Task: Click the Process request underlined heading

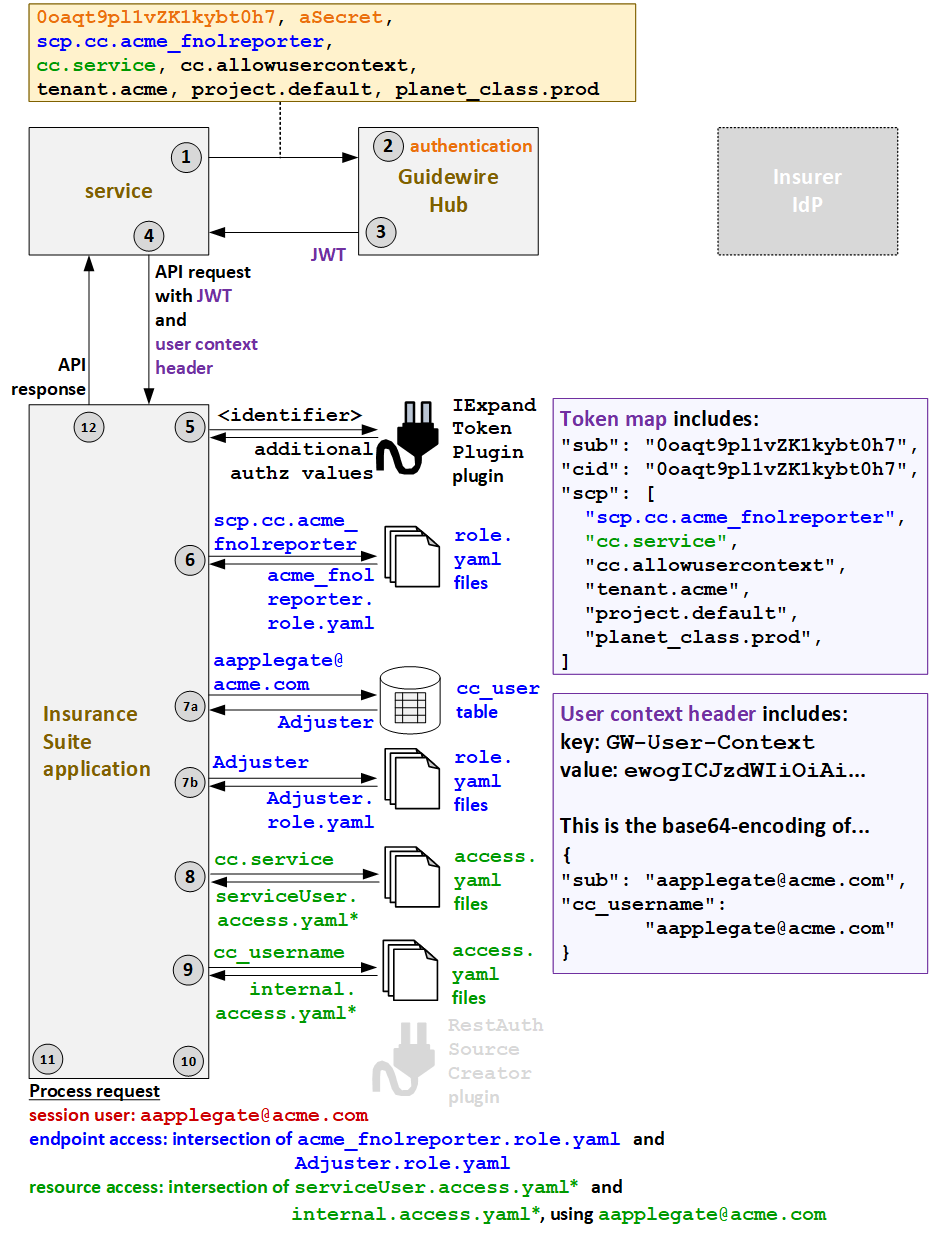Action: coord(94,1091)
